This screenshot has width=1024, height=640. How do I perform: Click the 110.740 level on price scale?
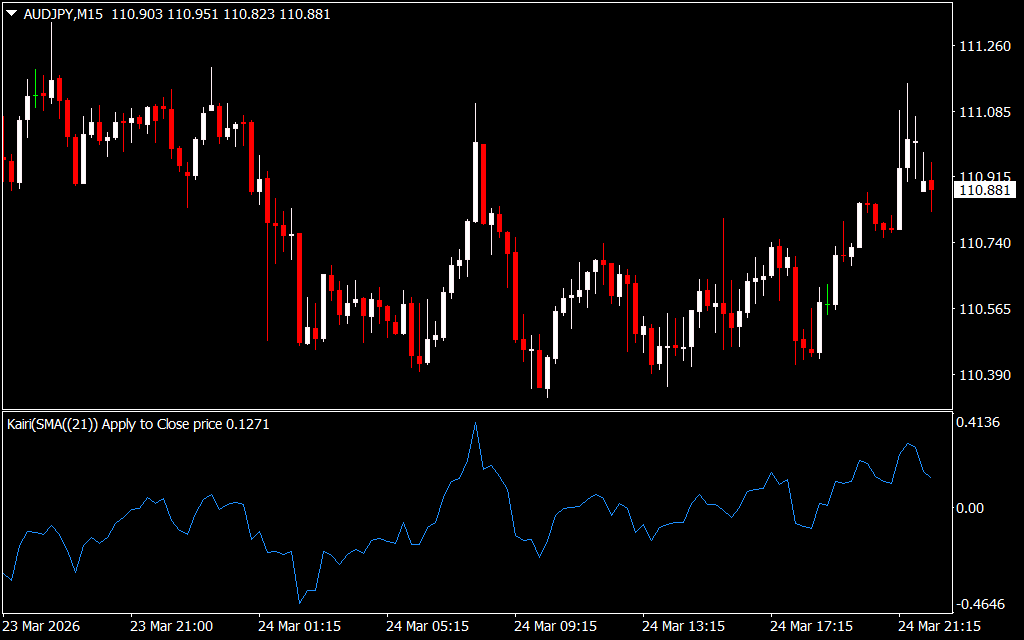click(x=984, y=244)
